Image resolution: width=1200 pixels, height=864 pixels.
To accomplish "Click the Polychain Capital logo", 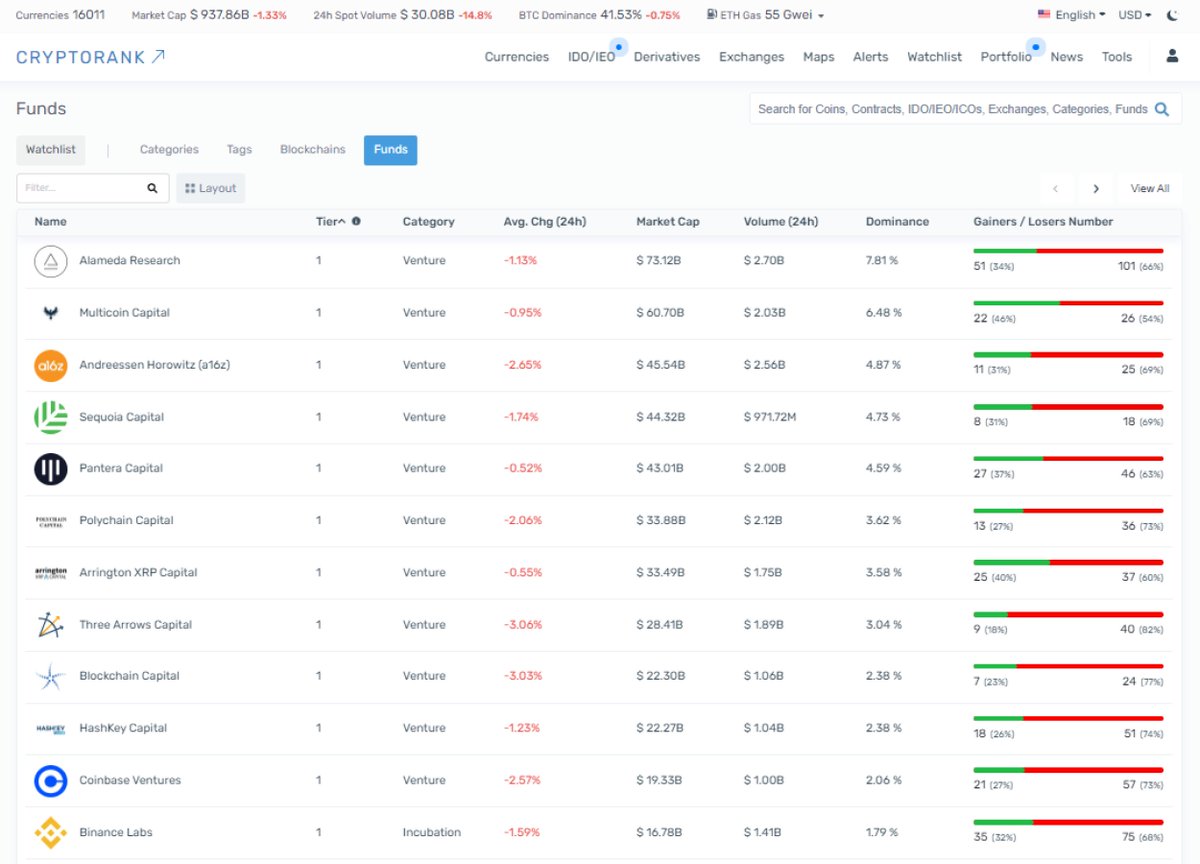I will click(50, 521).
